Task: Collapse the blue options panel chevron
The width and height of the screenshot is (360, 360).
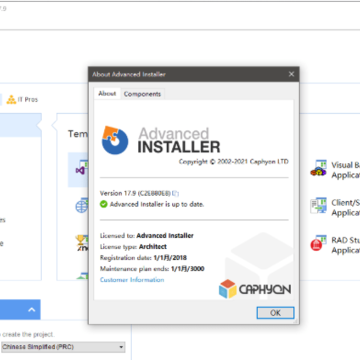Action: 32,310
